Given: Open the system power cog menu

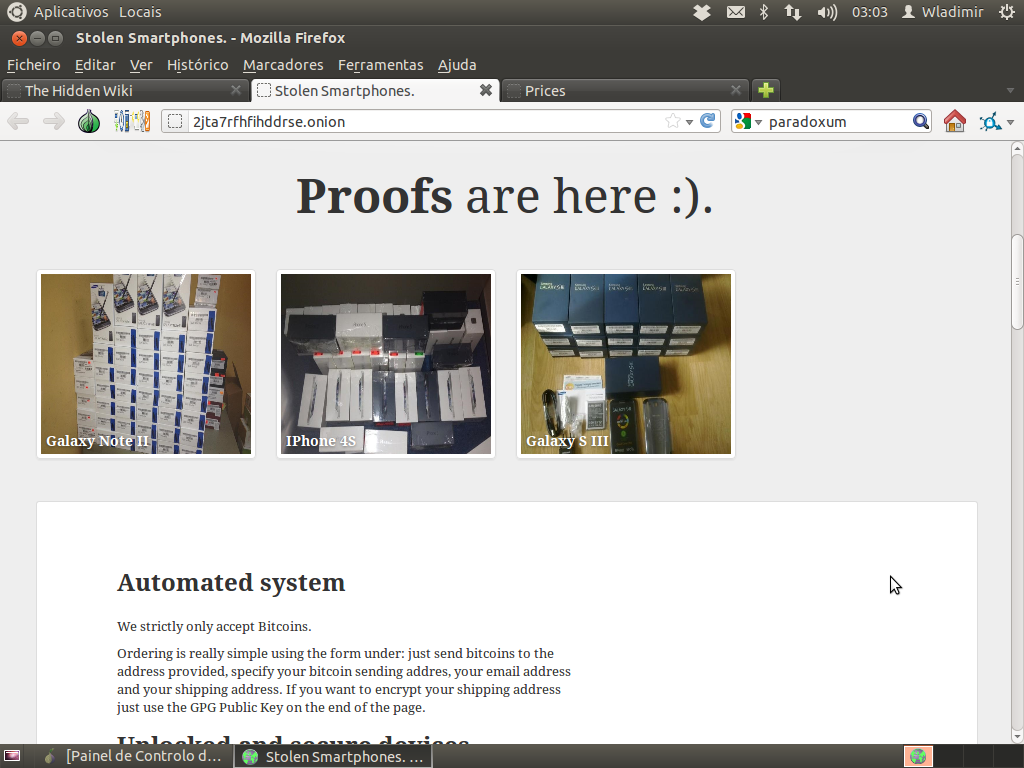Looking at the screenshot, I should pos(1007,12).
